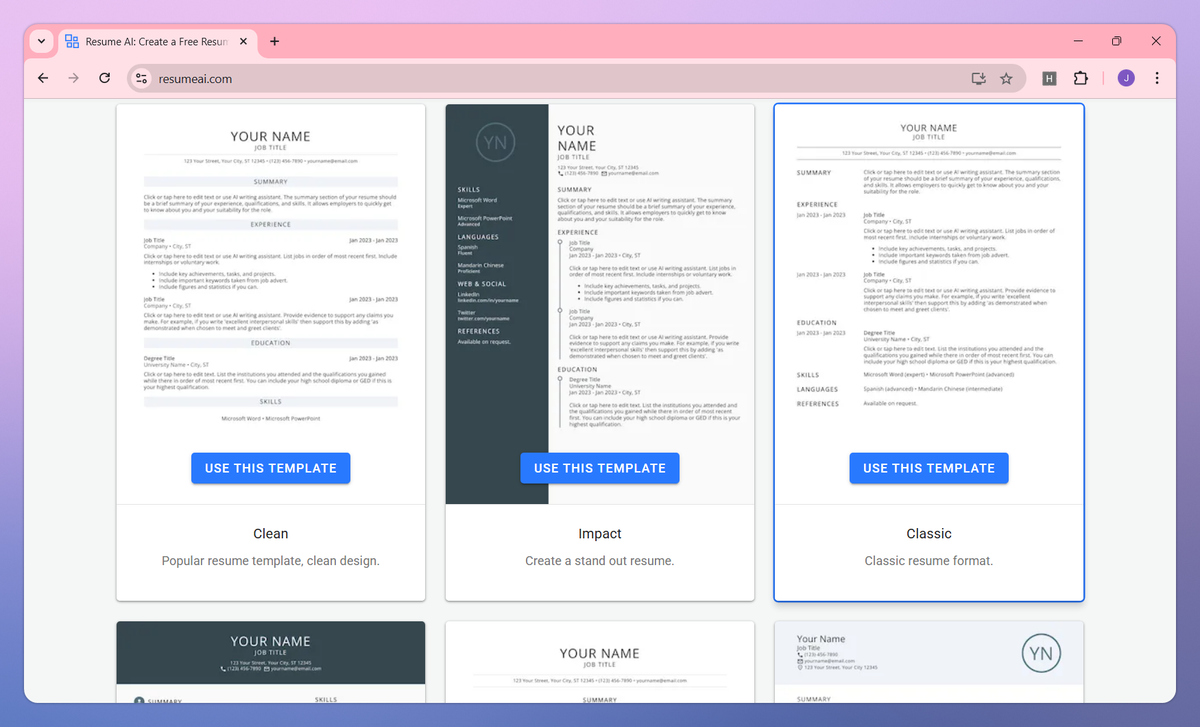Select the Resume AI browser tab
The height and width of the screenshot is (727, 1200).
point(158,42)
